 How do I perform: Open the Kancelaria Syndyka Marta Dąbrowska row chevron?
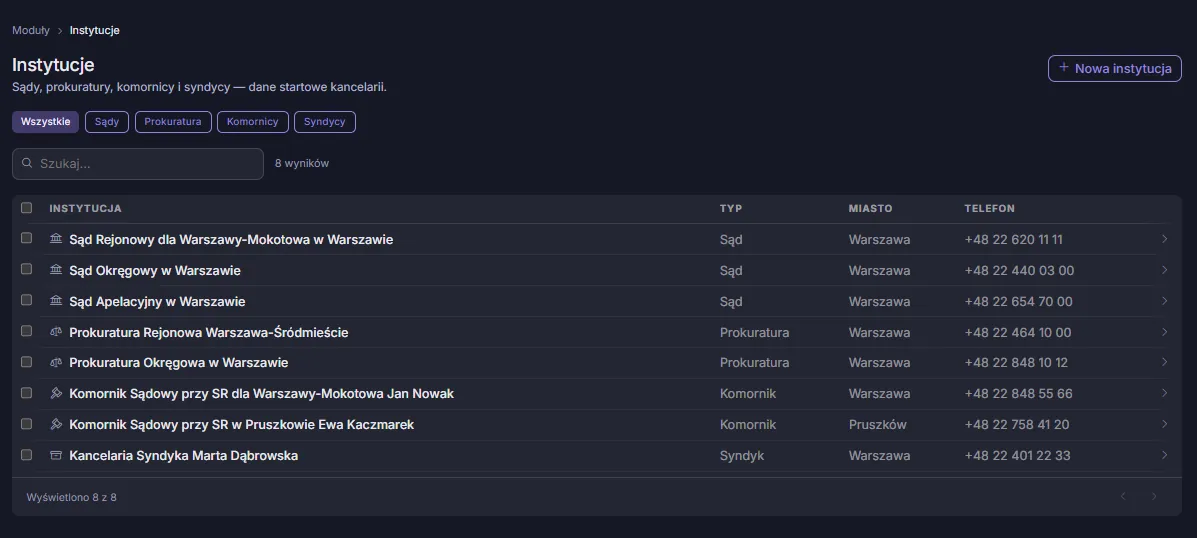pyautogui.click(x=1164, y=456)
